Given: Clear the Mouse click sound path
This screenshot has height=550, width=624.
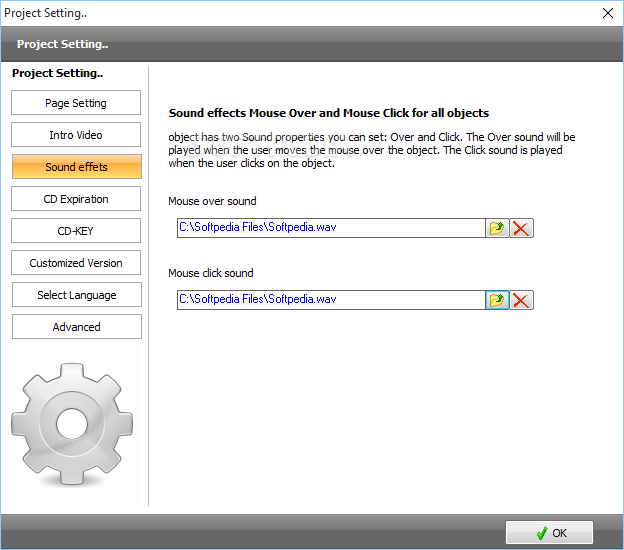Looking at the screenshot, I should click(521, 300).
